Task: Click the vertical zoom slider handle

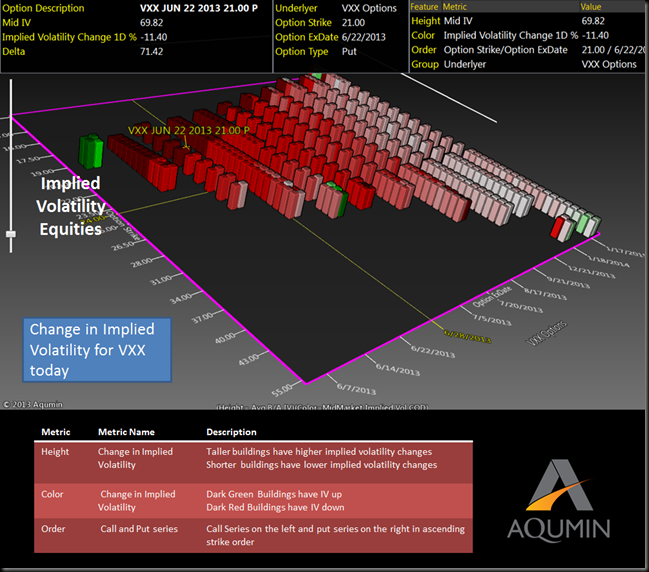Action: click(11, 234)
